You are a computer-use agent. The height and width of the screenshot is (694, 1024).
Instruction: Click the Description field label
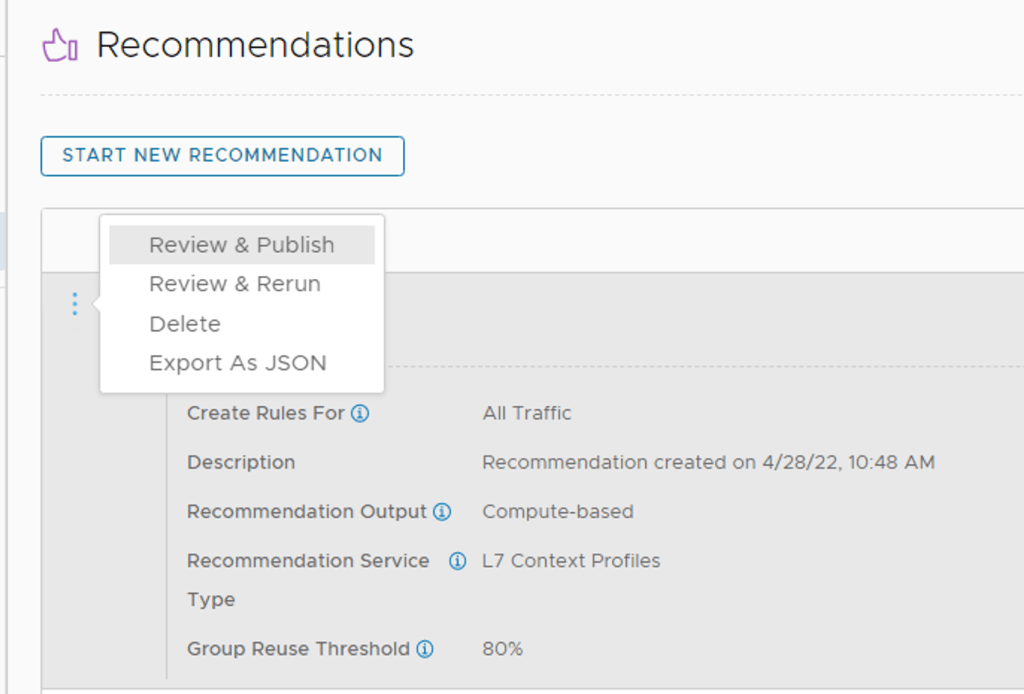(x=241, y=462)
